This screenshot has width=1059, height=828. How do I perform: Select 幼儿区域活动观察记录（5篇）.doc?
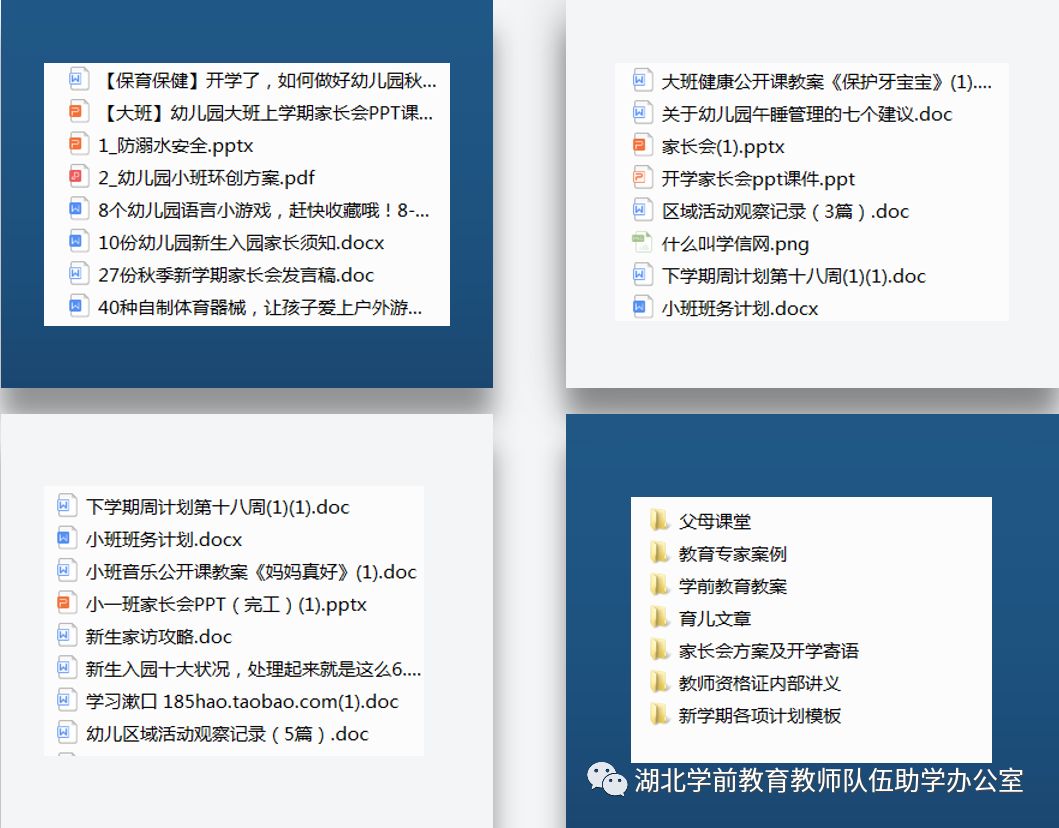tap(227, 734)
